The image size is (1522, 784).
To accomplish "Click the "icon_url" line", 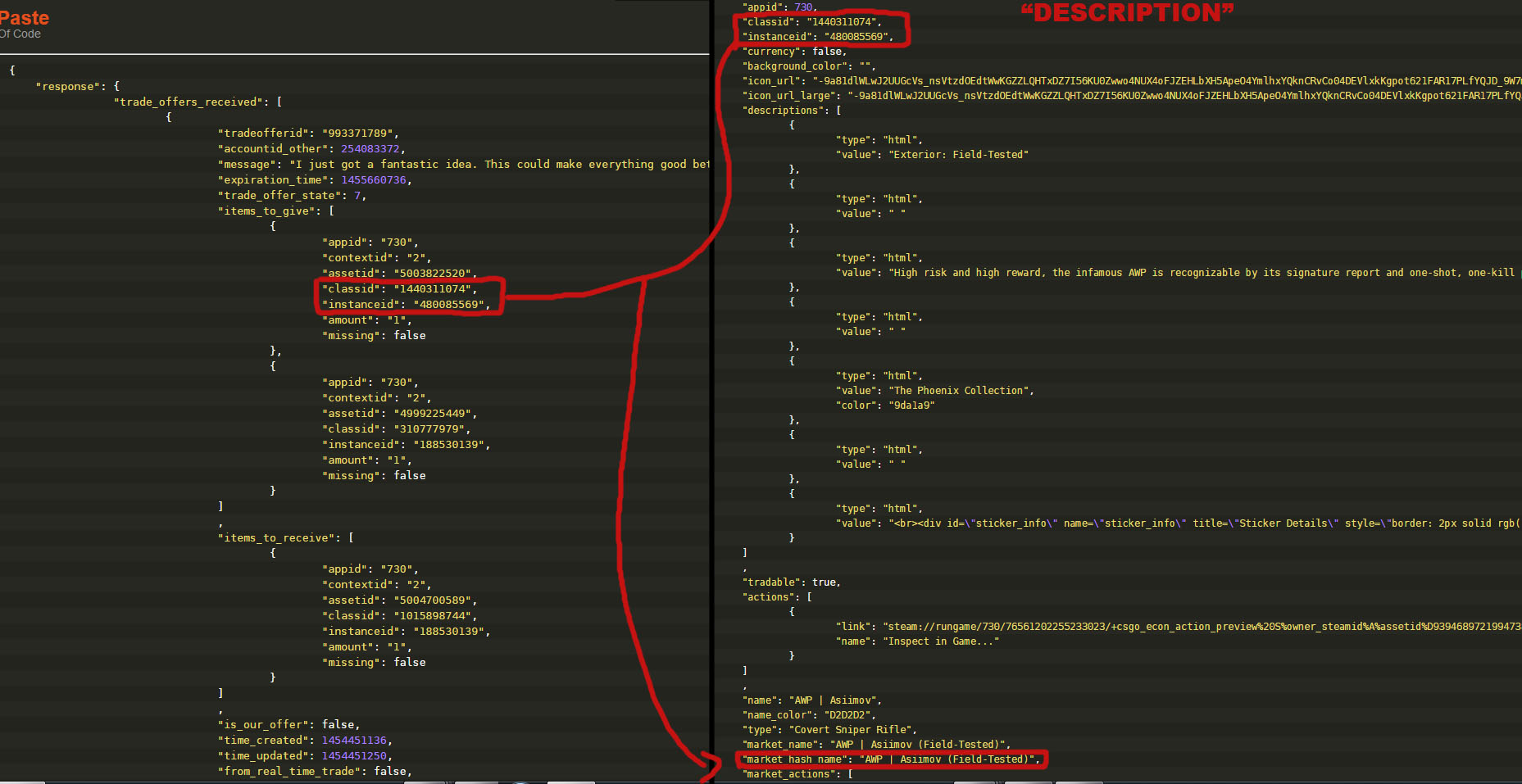I will coord(1132,80).
